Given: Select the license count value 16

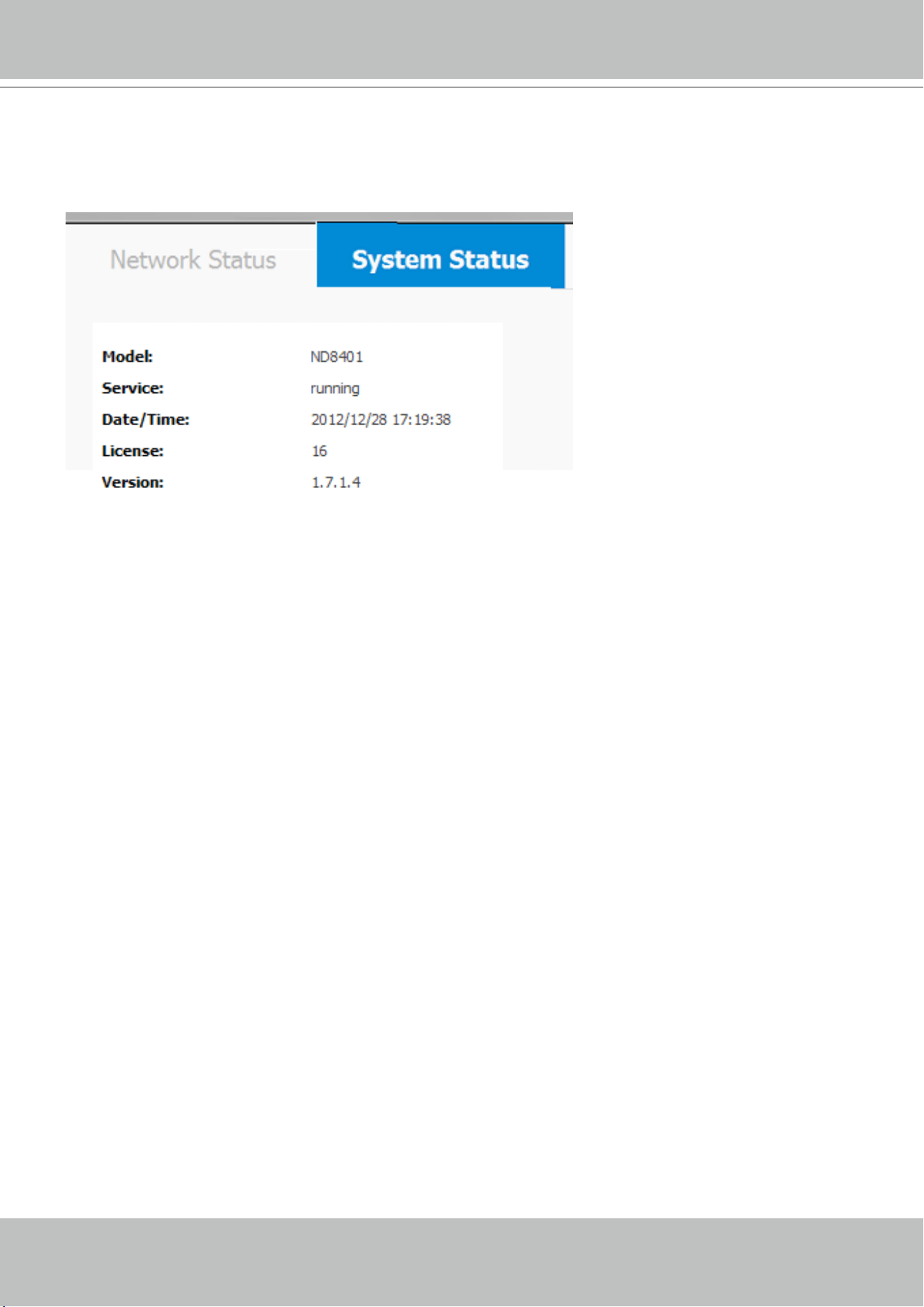Looking at the screenshot, I should [319, 451].
